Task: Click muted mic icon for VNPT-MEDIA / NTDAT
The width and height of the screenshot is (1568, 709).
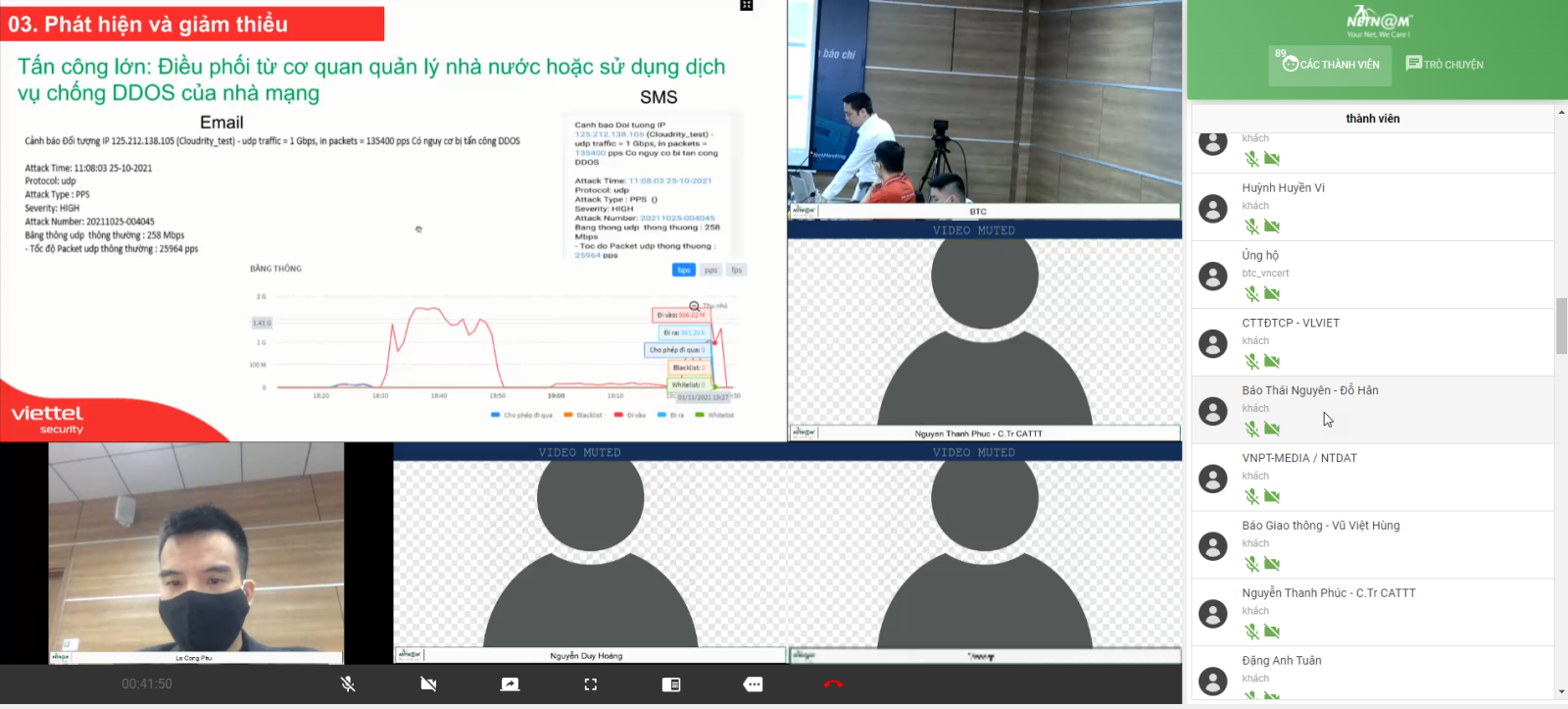Action: [x=1251, y=497]
